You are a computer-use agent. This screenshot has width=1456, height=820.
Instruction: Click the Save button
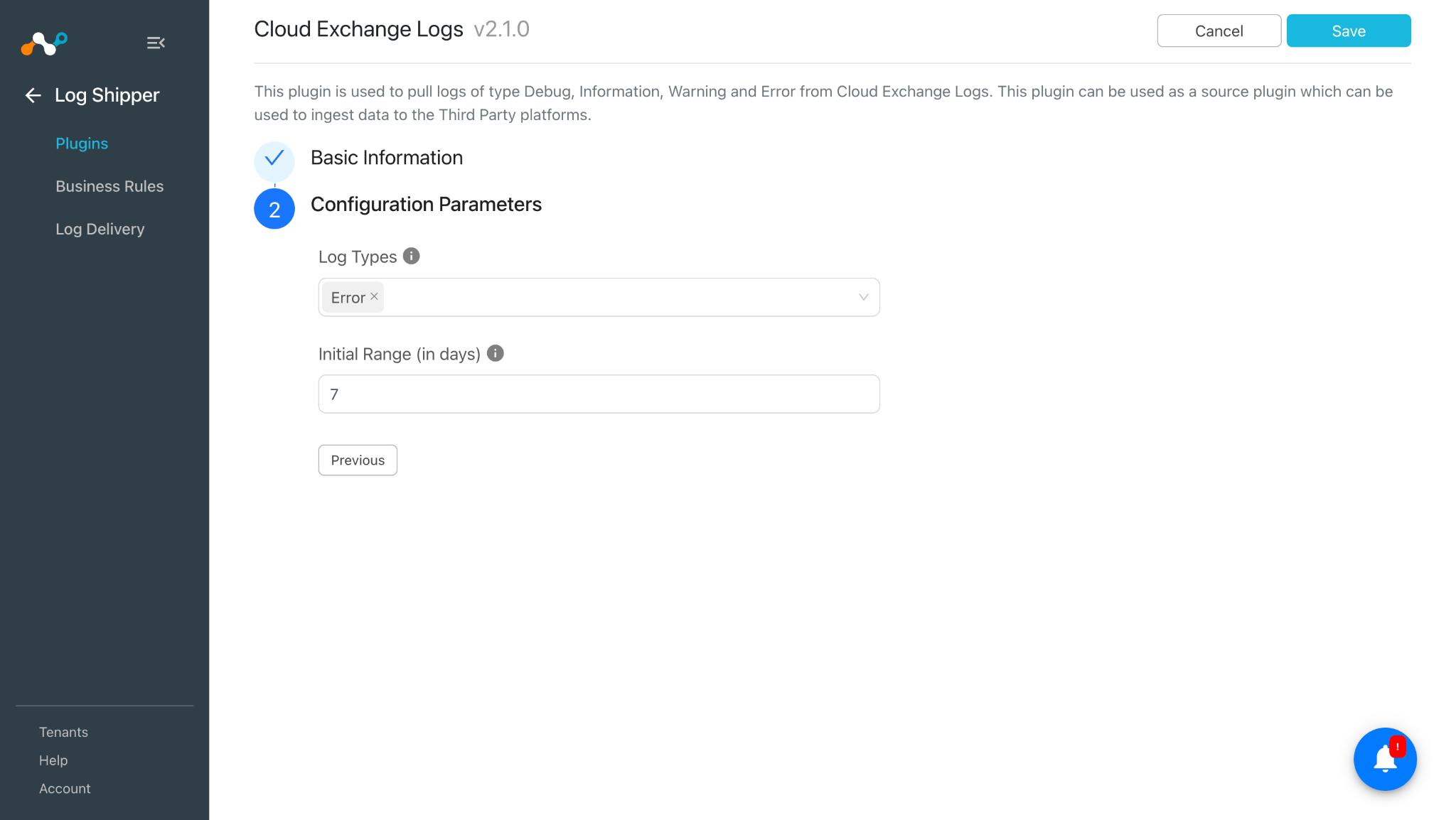(x=1349, y=31)
